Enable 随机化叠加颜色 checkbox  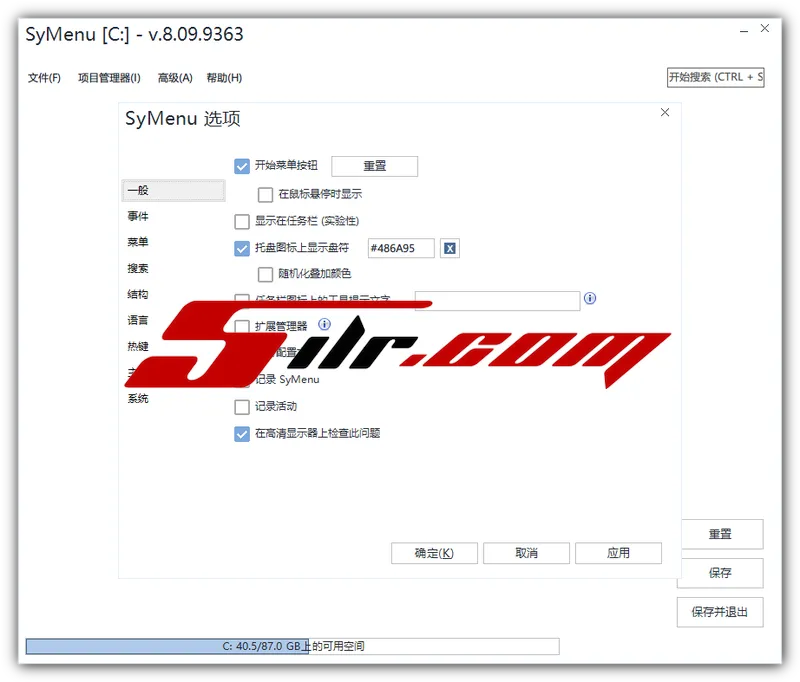(x=265, y=274)
